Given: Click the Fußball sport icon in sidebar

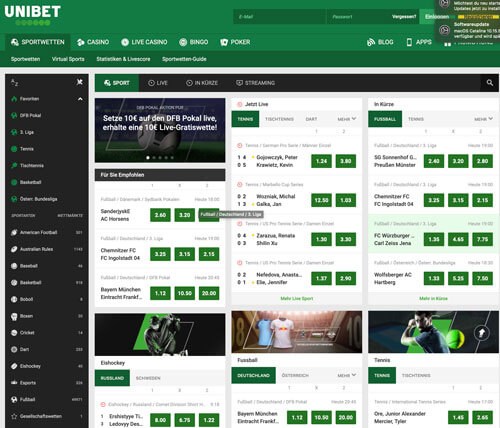Looking at the screenshot, I should tap(14, 399).
